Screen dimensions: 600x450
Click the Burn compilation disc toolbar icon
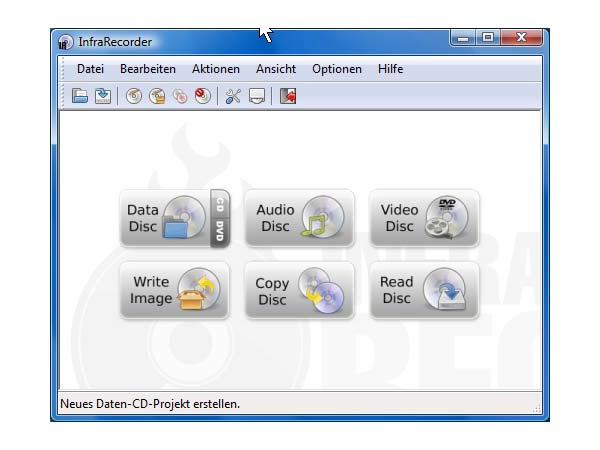point(133,96)
